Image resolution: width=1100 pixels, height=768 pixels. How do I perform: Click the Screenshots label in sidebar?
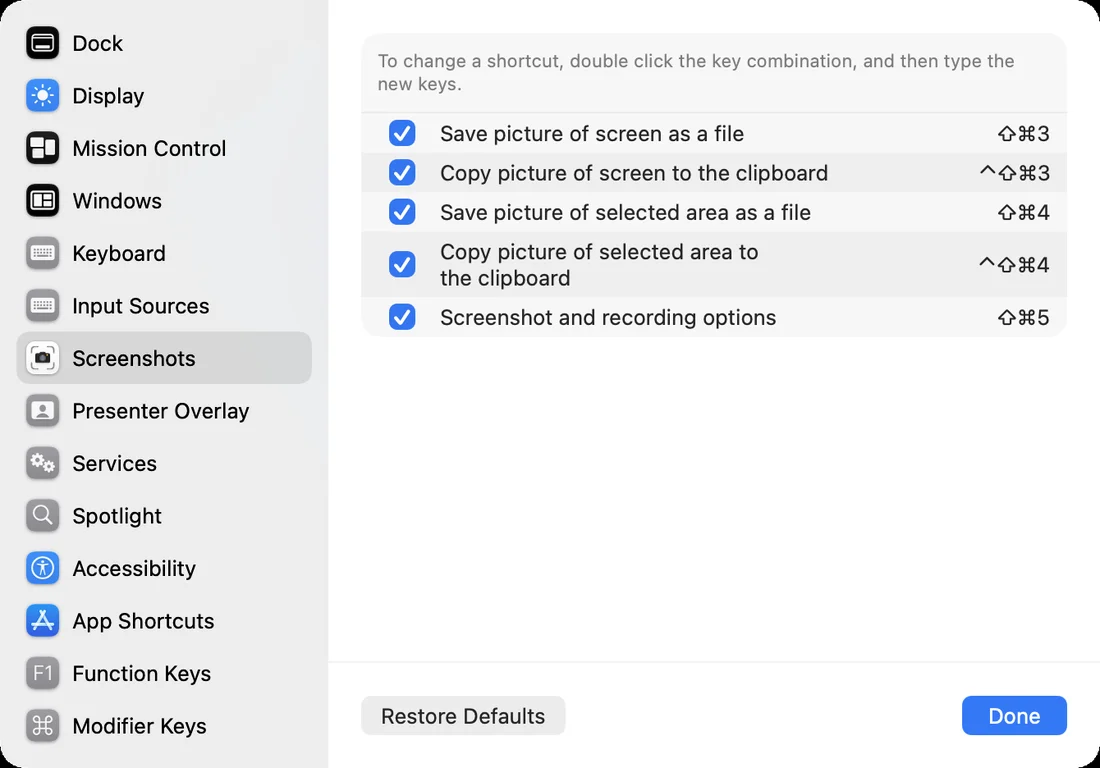tap(134, 358)
